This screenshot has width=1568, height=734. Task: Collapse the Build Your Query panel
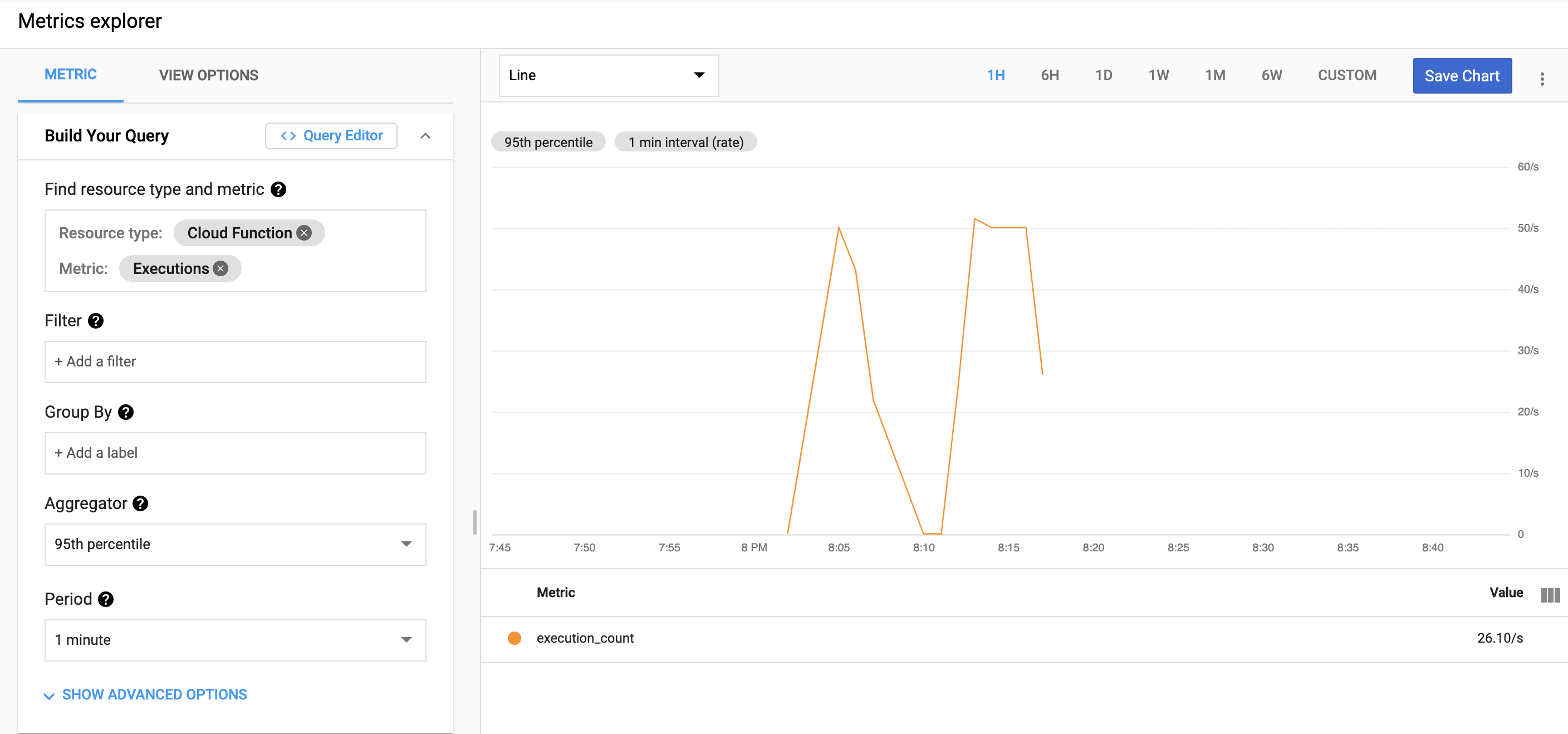tap(425, 136)
